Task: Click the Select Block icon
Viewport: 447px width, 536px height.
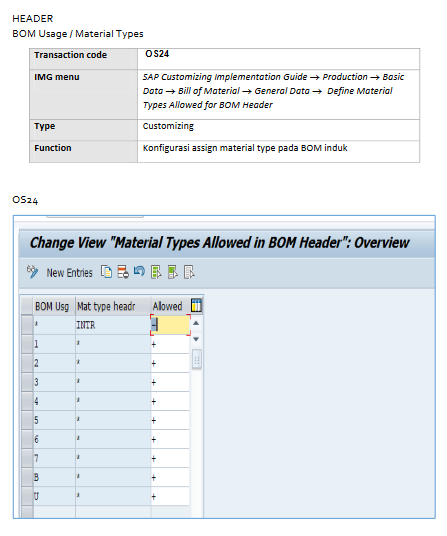Action: tap(173, 272)
